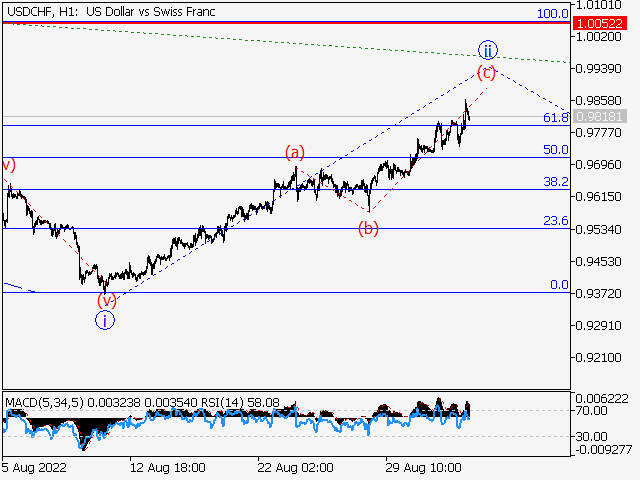The width and height of the screenshot is (640, 480).
Task: Click the red 1.00522 price tag
Action: click(x=600, y=23)
